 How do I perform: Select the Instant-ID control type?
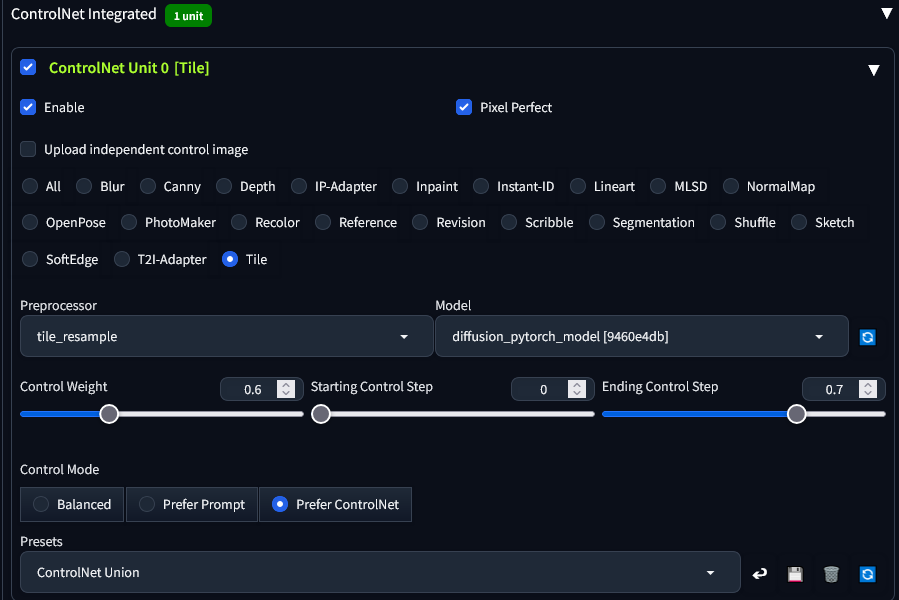point(481,186)
